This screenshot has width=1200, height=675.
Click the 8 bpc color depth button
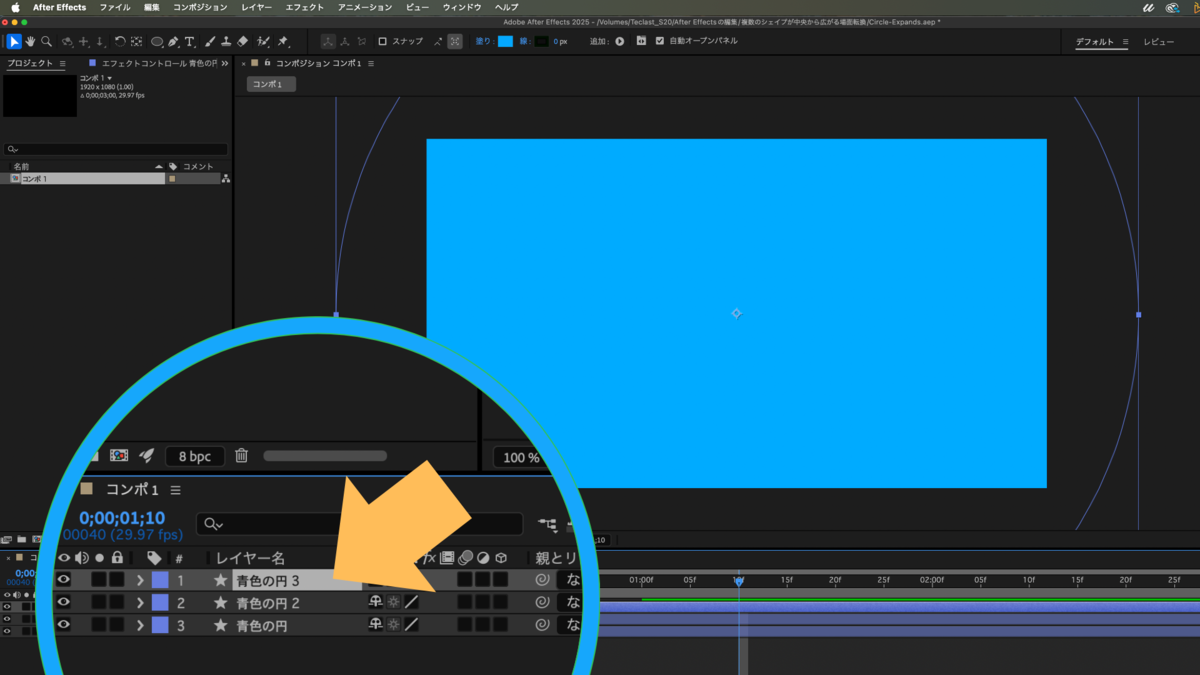coord(194,457)
